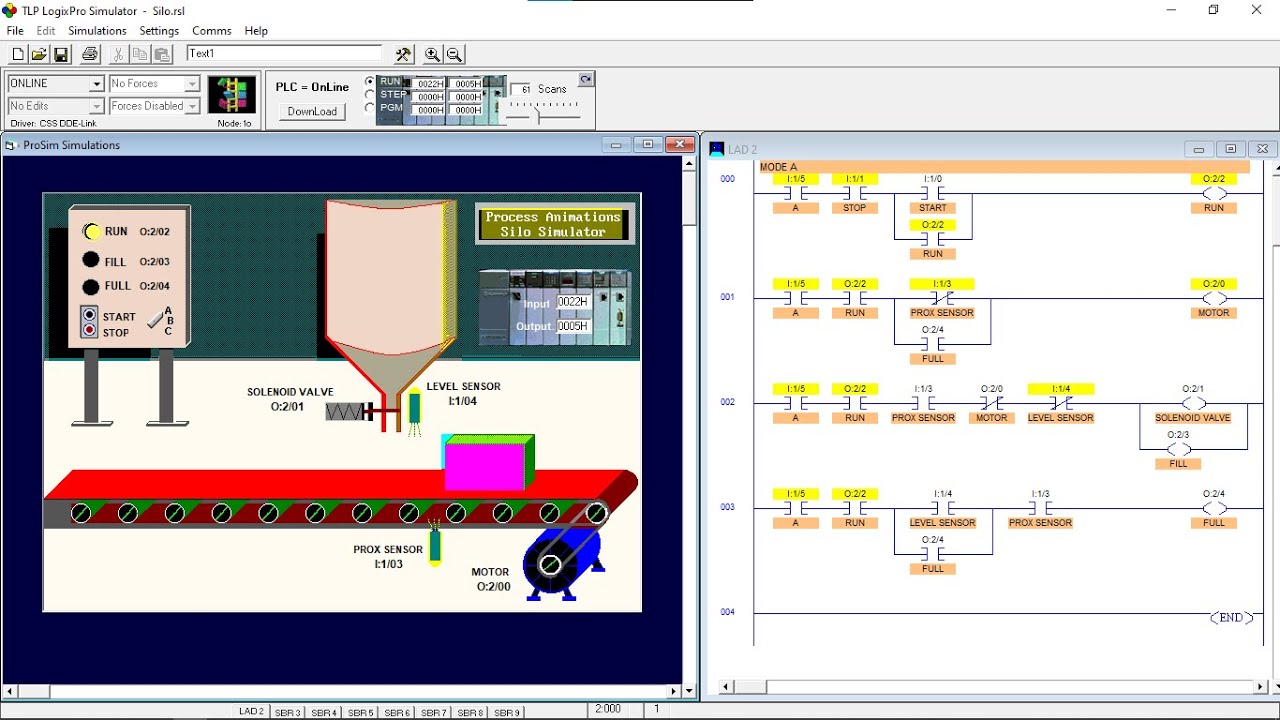Click the MOTOR output coil in rung 001
This screenshot has height=720, width=1280.
click(x=1214, y=298)
